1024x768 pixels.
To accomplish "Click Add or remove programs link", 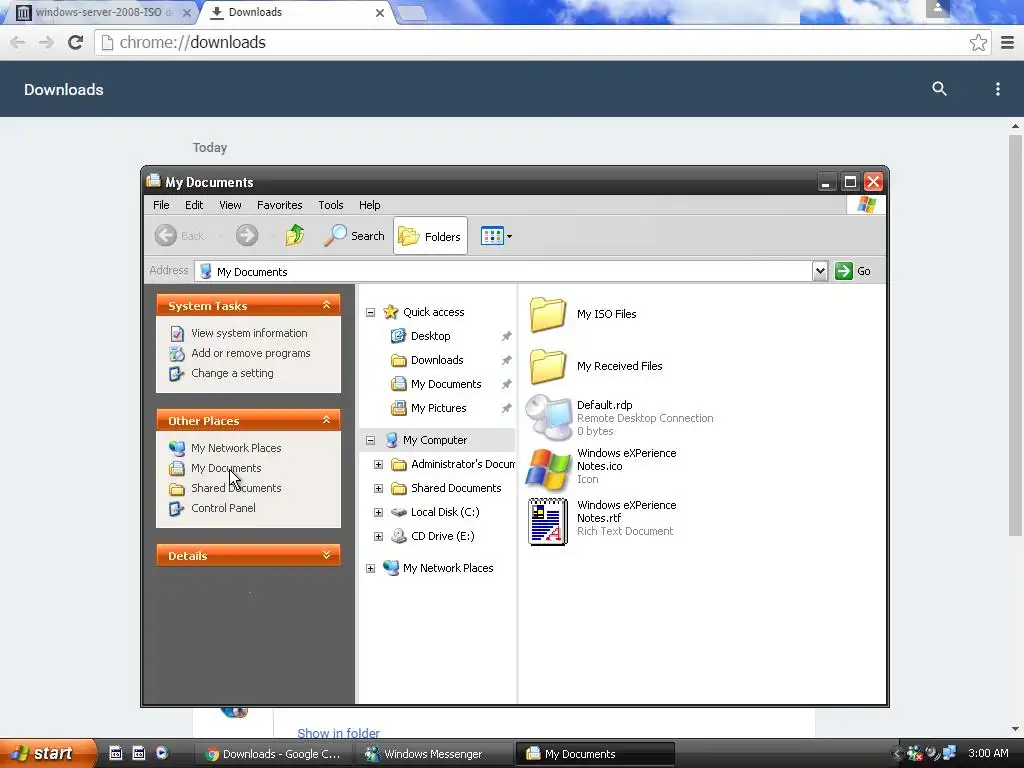I will click(x=251, y=353).
